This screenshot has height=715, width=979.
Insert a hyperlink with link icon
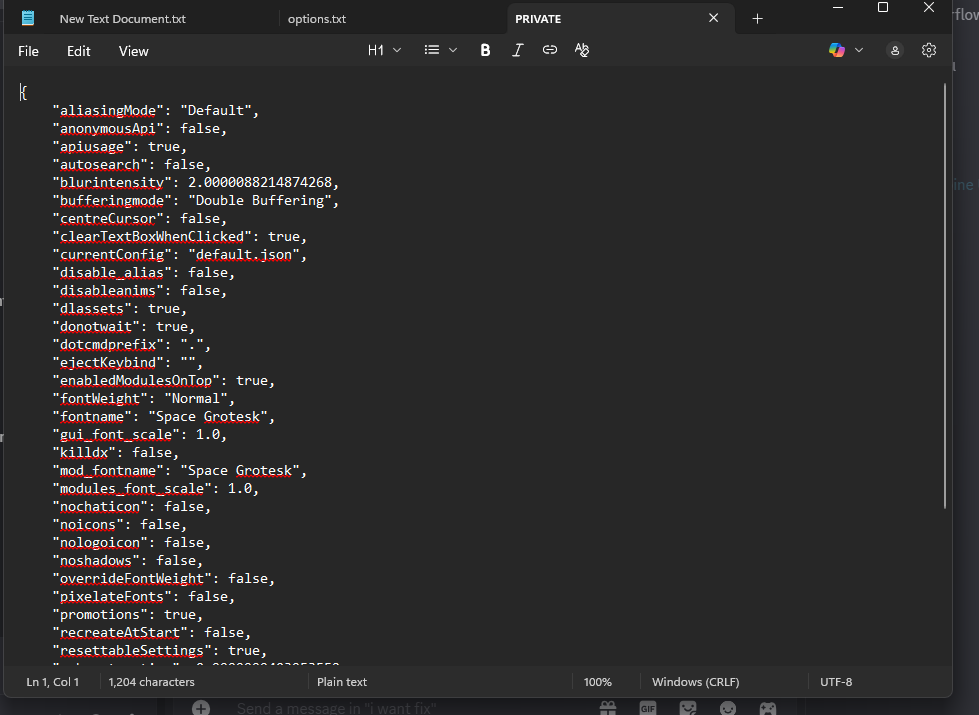549,50
